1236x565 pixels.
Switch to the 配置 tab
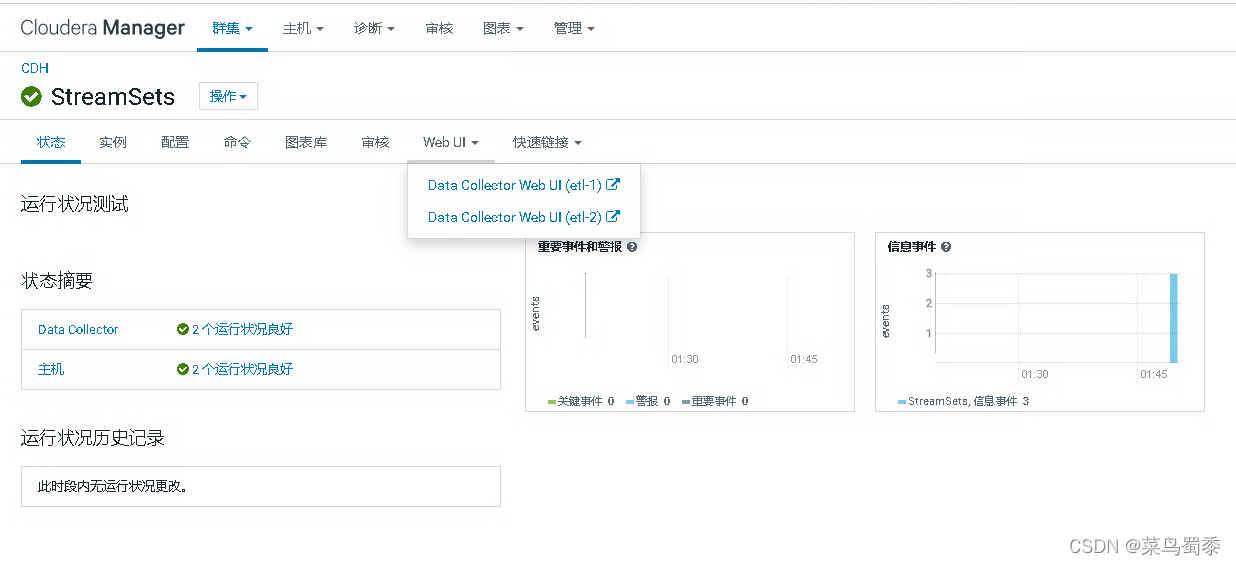(175, 142)
